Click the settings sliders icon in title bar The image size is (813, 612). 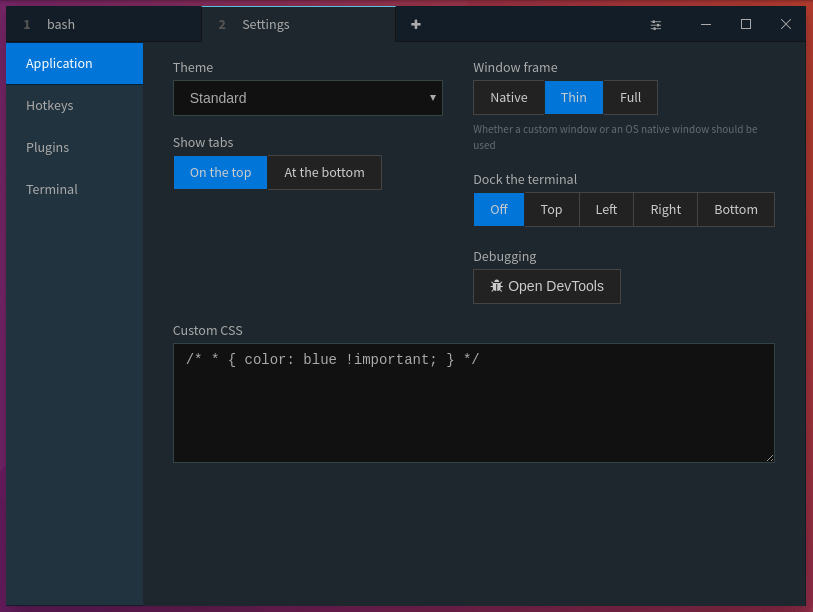tap(656, 24)
